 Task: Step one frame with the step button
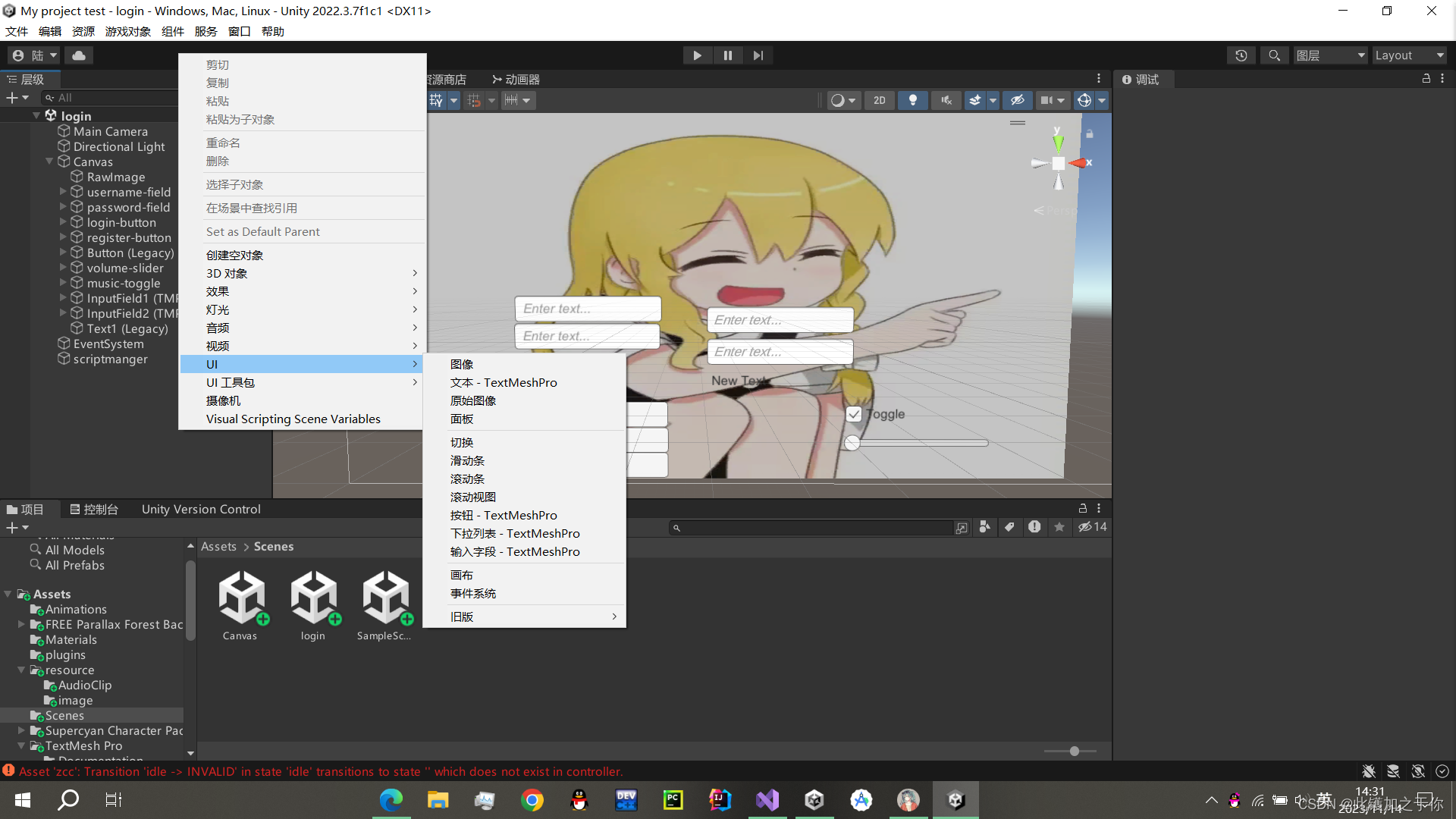(x=758, y=55)
